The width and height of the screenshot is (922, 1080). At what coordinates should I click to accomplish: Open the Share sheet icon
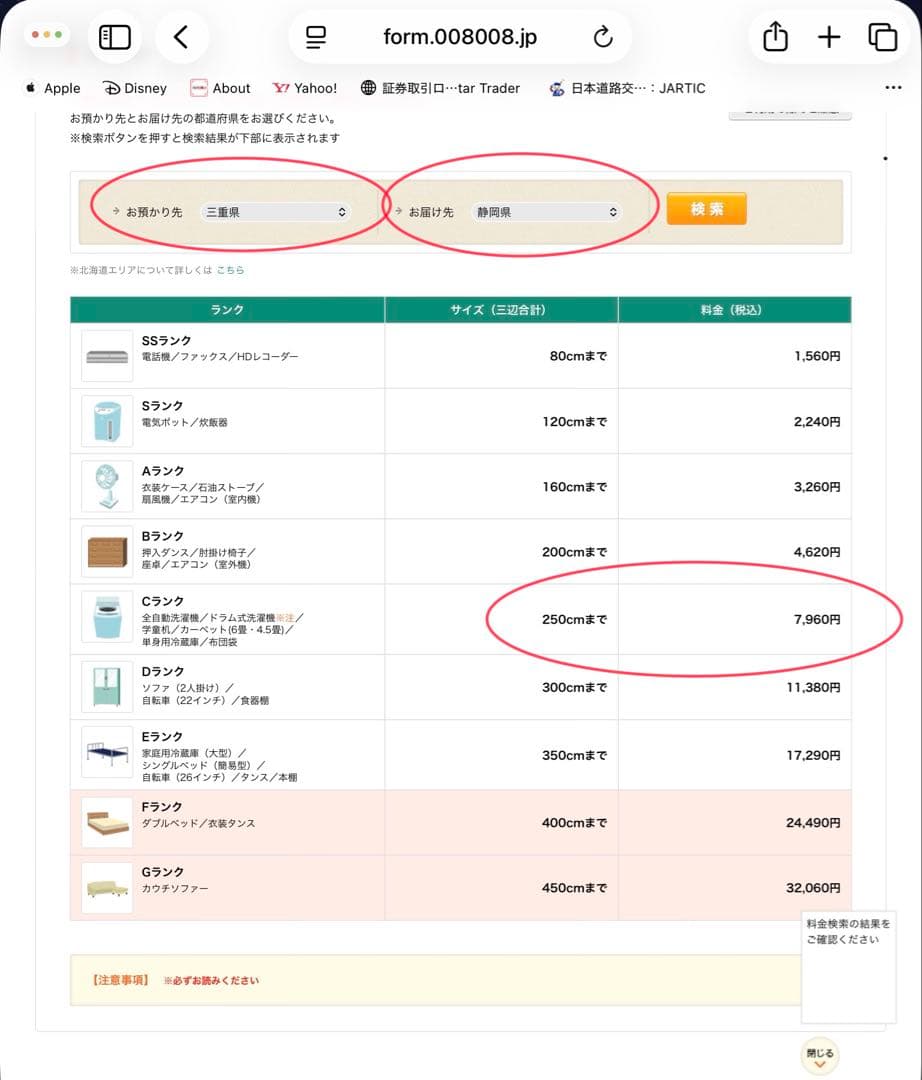tap(775, 37)
